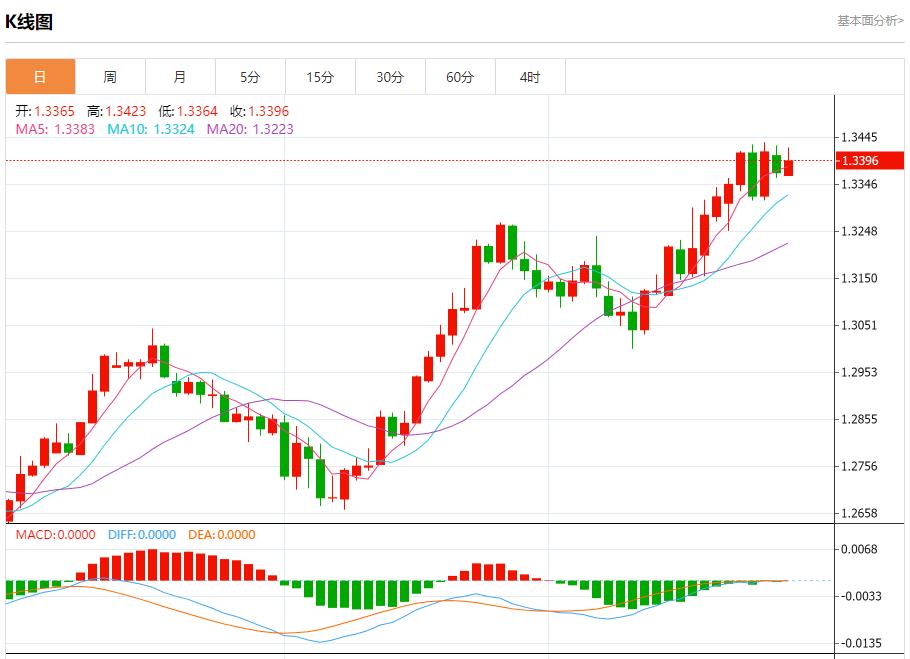Click the K线图 title heading

pyautogui.click(x=29, y=22)
